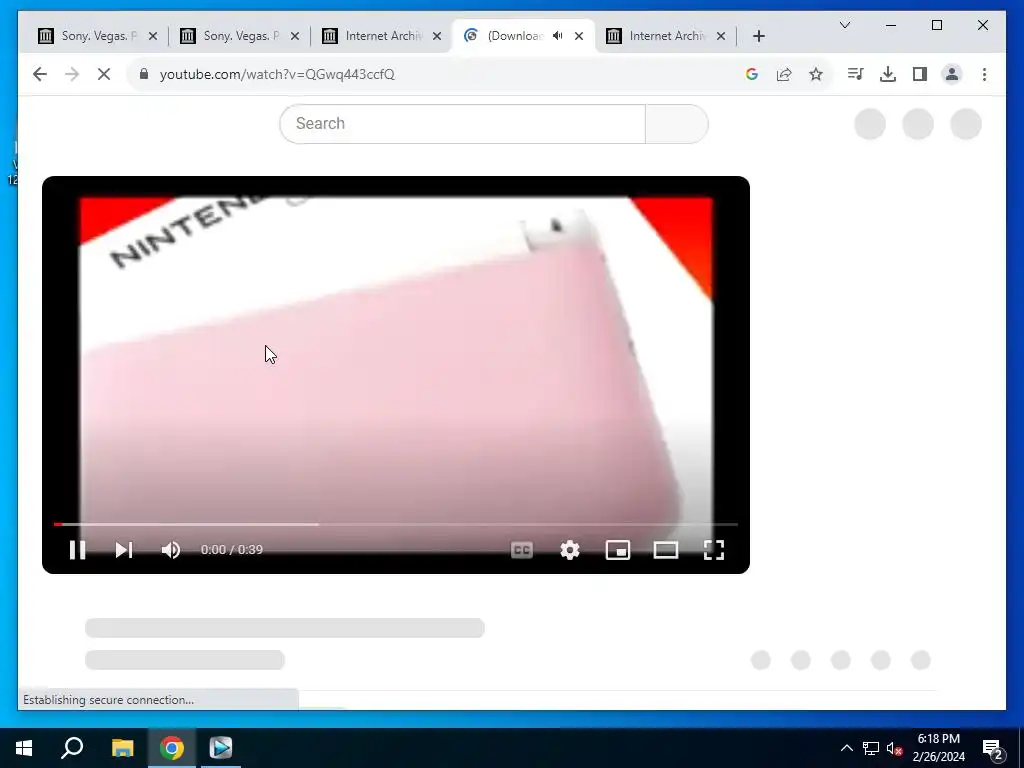Viewport: 1024px width, 768px height.
Task: Mute the video player volume
Action: [170, 550]
